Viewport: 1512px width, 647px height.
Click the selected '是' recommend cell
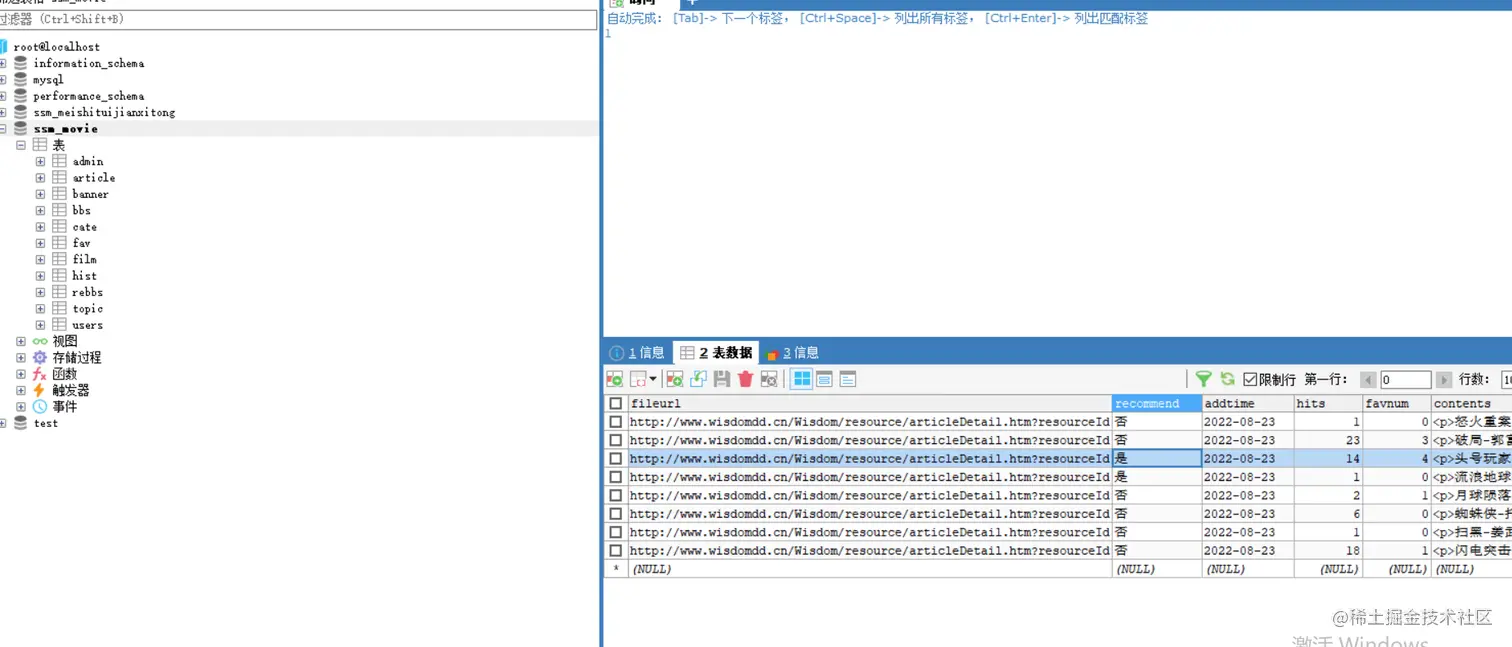pos(1157,459)
